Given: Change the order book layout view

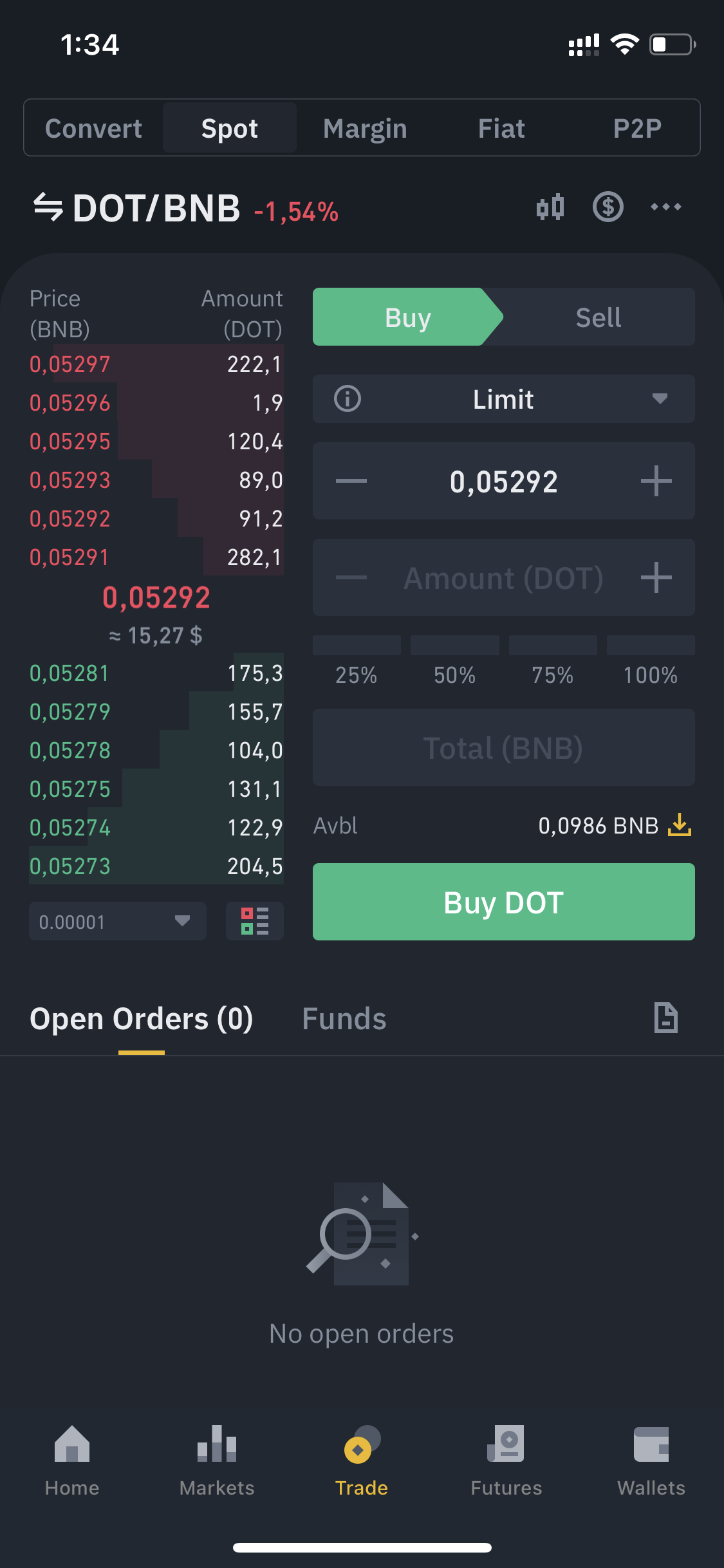Looking at the screenshot, I should click(254, 920).
